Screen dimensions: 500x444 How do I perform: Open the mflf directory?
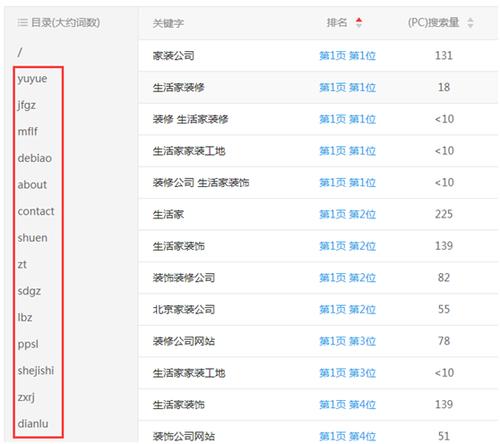click(x=28, y=131)
